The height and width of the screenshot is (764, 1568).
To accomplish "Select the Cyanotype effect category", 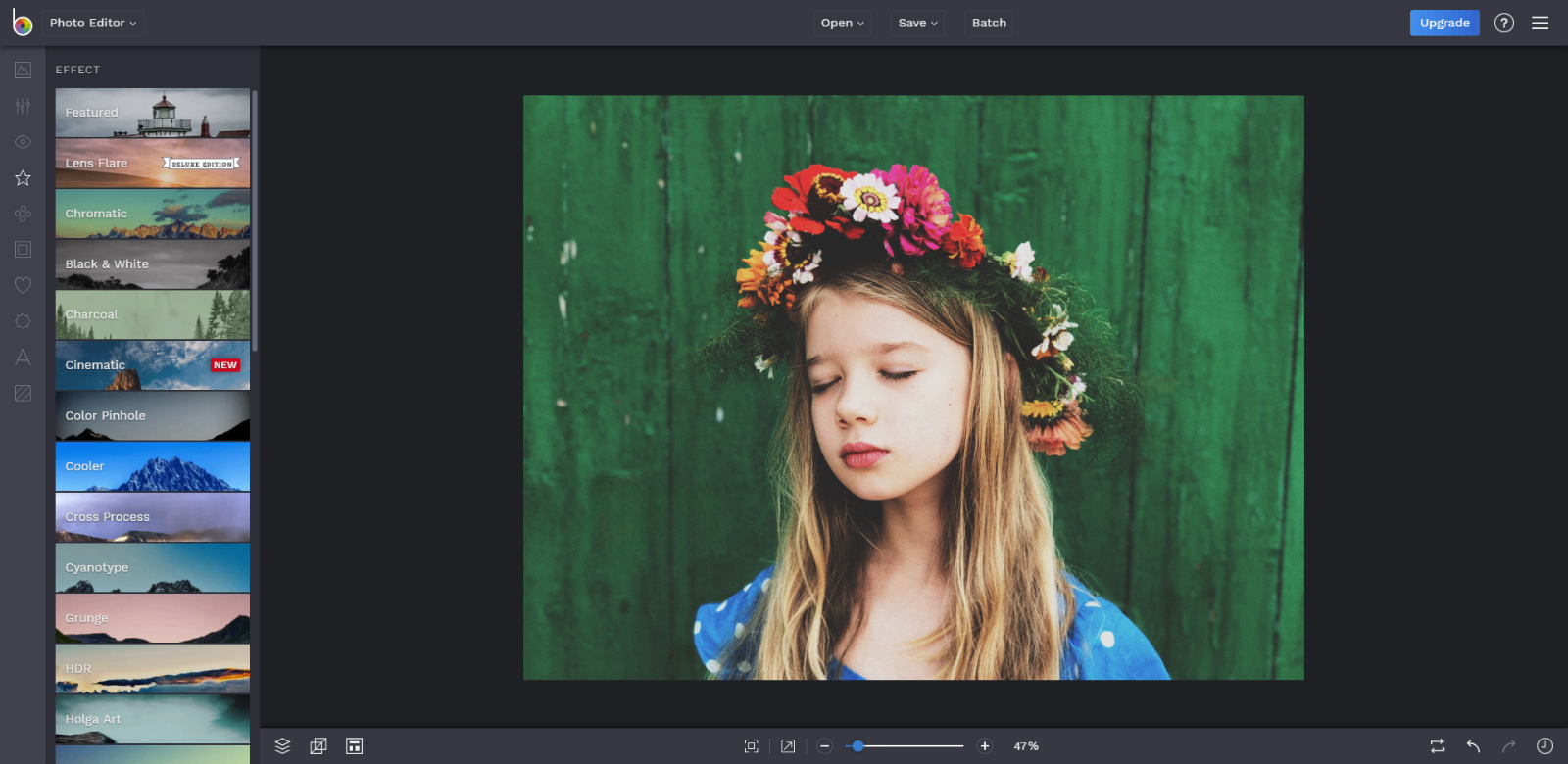I will tap(153, 568).
